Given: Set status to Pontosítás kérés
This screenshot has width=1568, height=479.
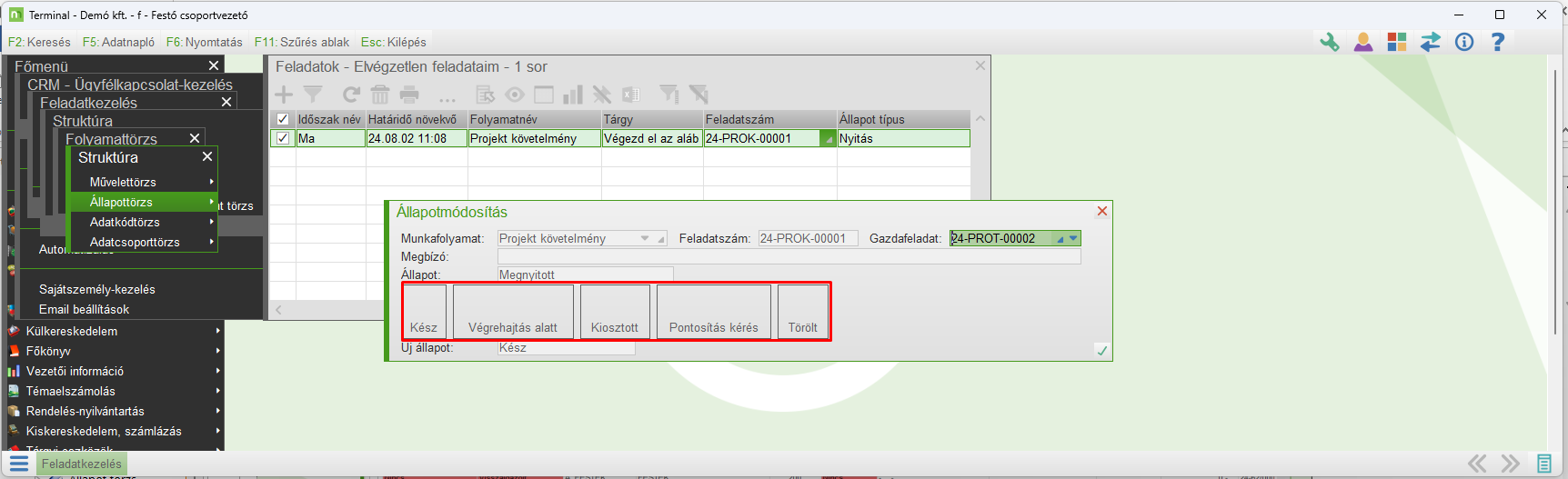Looking at the screenshot, I should pyautogui.click(x=714, y=312).
